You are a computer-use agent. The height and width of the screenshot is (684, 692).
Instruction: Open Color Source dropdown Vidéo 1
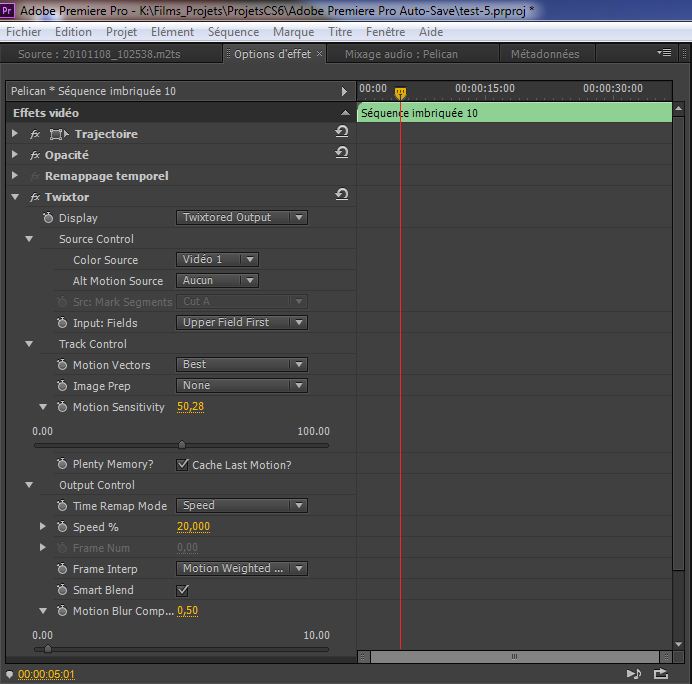[x=217, y=259]
